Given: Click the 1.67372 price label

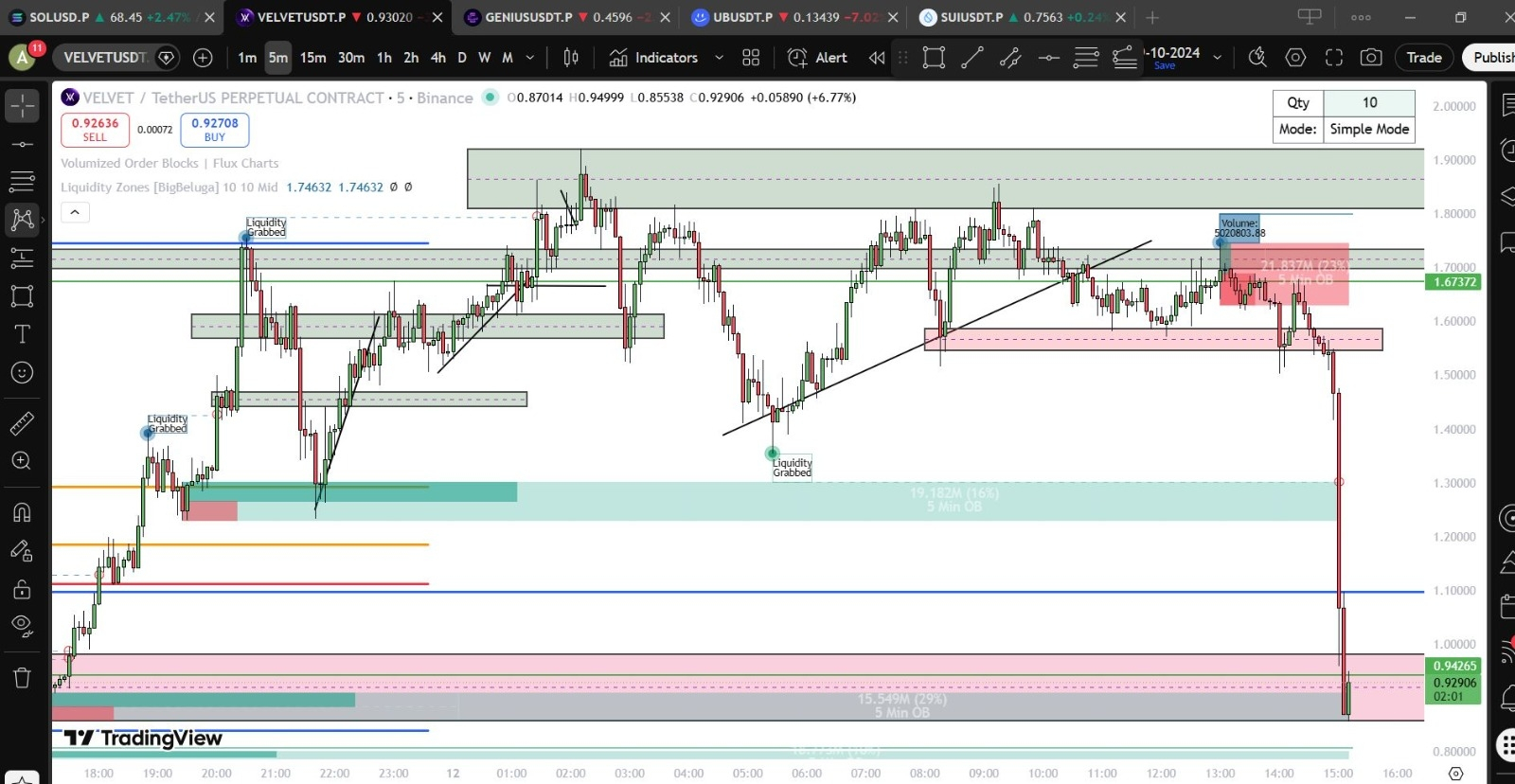Looking at the screenshot, I should coord(1454,282).
